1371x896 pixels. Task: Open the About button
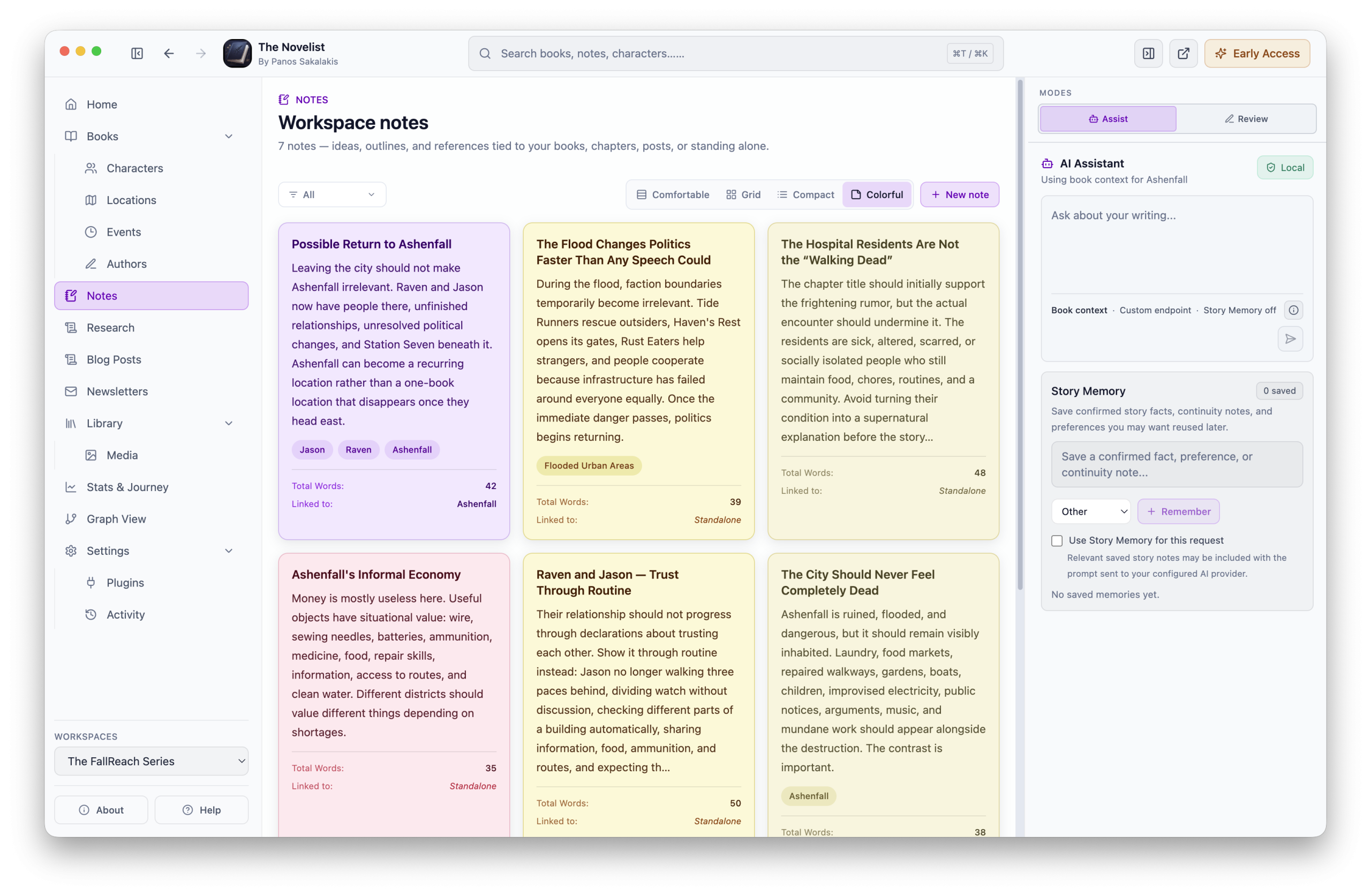(101, 810)
